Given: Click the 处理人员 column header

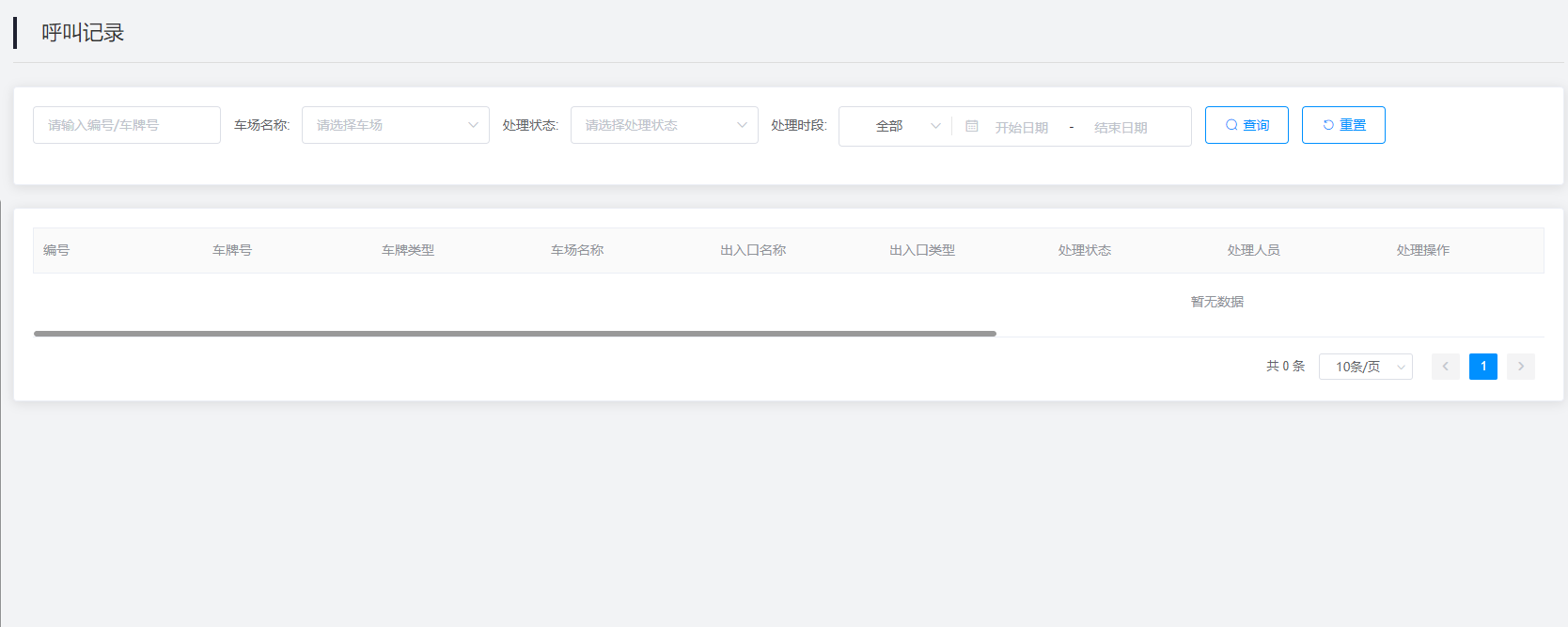Looking at the screenshot, I should point(1254,250).
